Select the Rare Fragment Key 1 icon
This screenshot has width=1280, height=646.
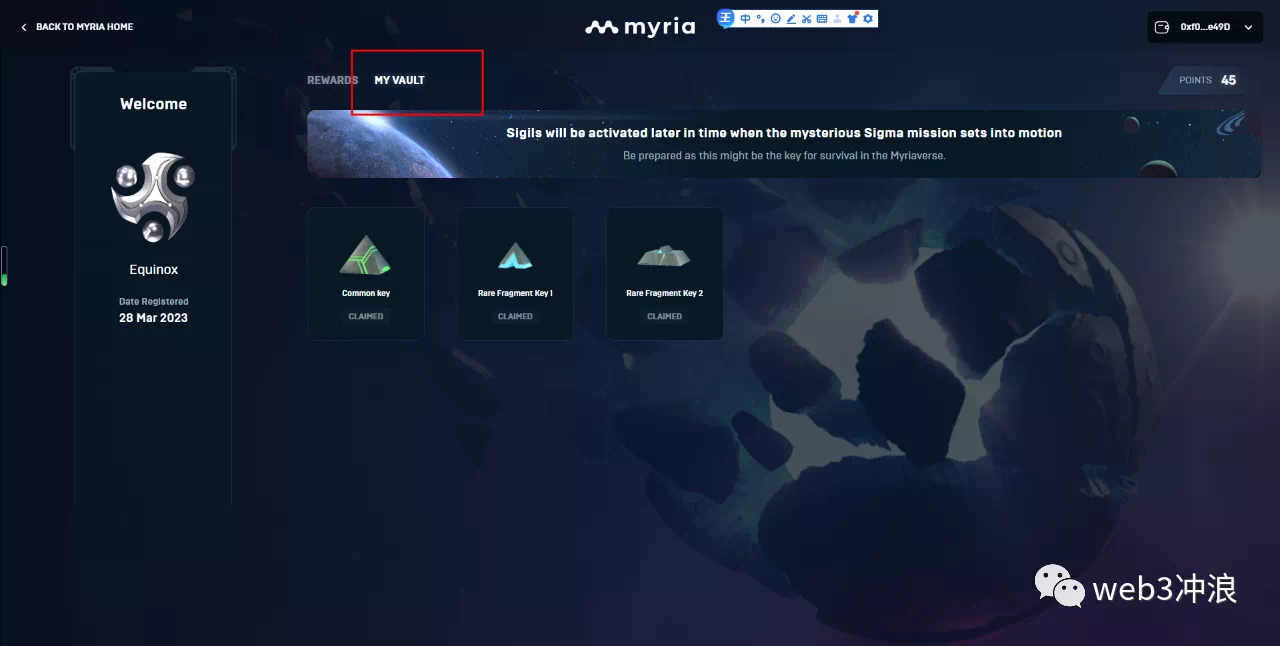pyautogui.click(x=515, y=256)
